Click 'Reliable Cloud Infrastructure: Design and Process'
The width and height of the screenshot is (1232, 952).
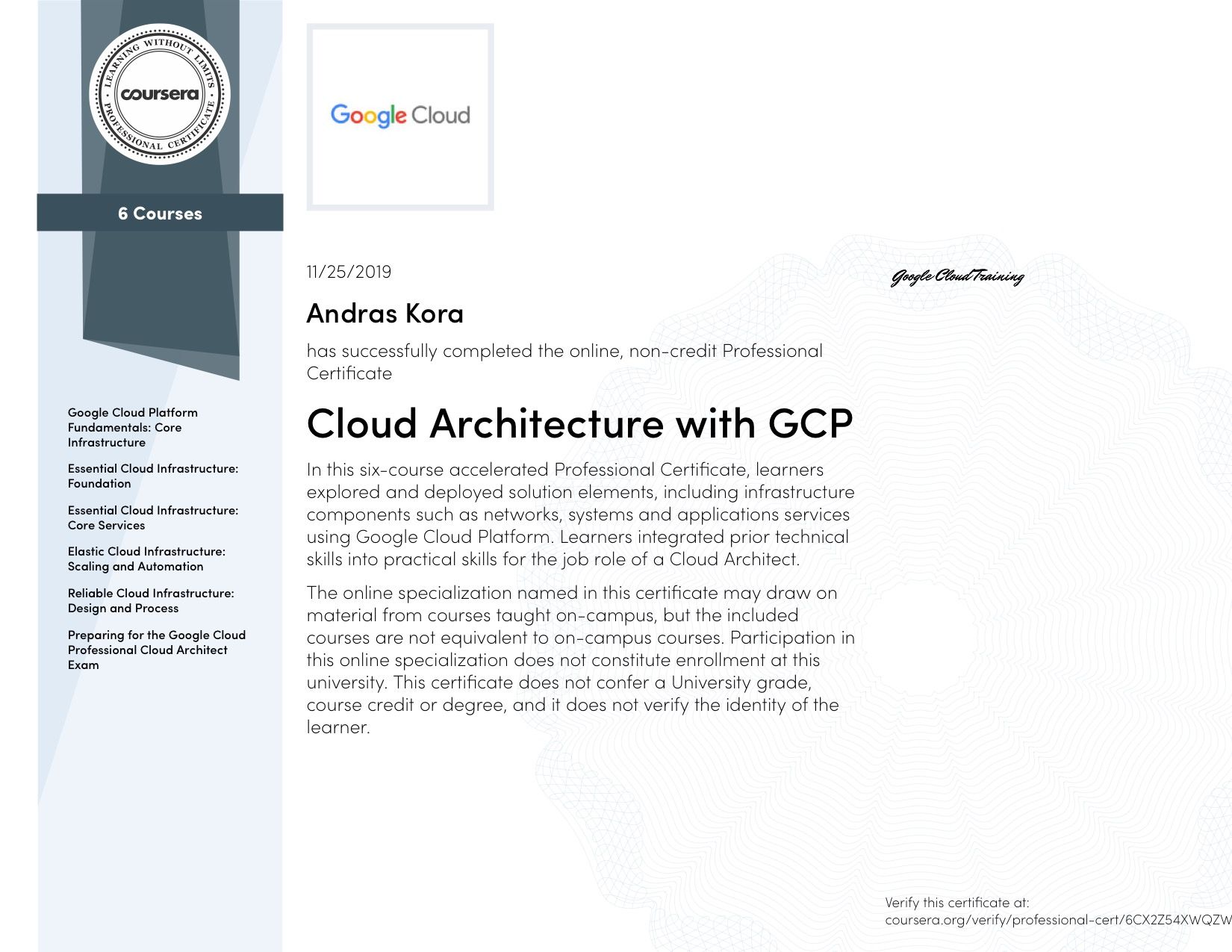(151, 600)
